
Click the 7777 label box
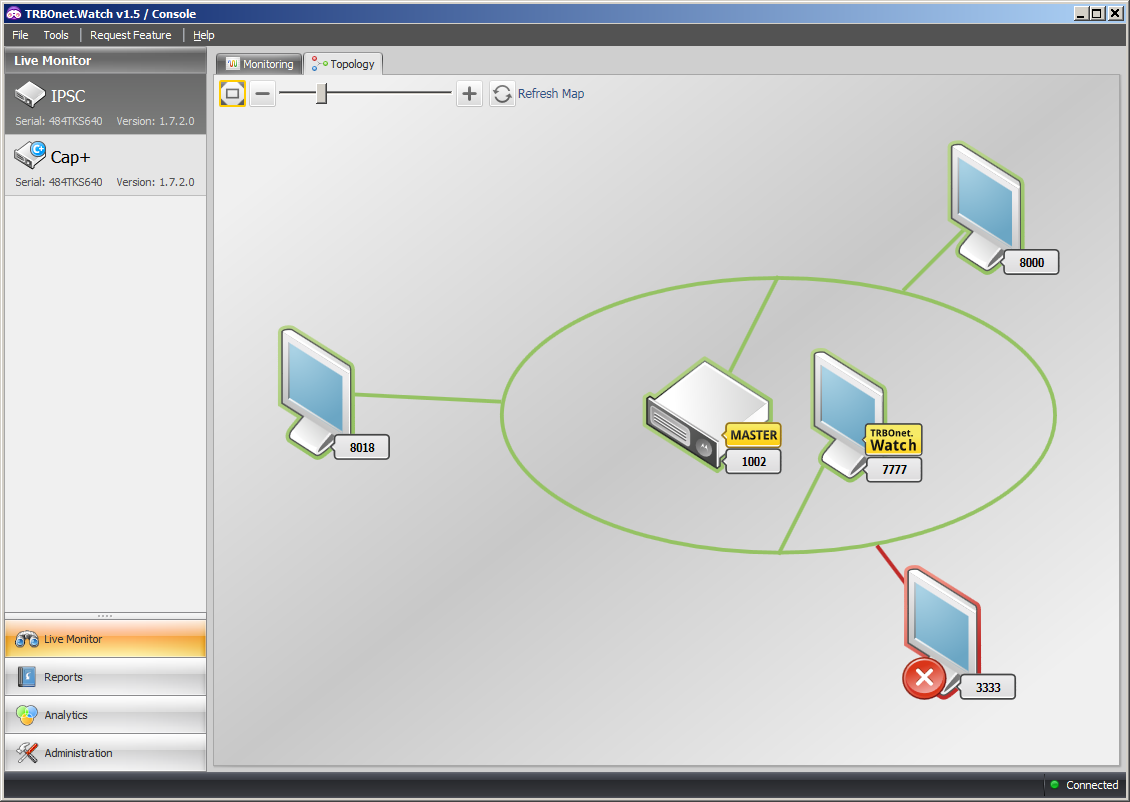(894, 470)
